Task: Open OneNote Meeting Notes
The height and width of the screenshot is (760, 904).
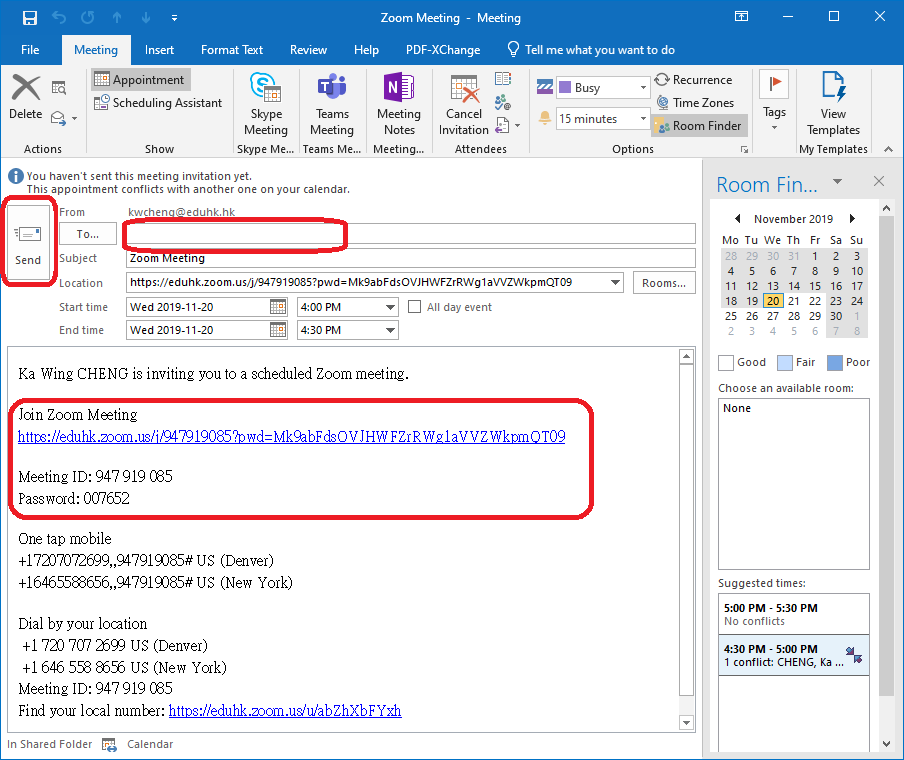Action: 399,105
